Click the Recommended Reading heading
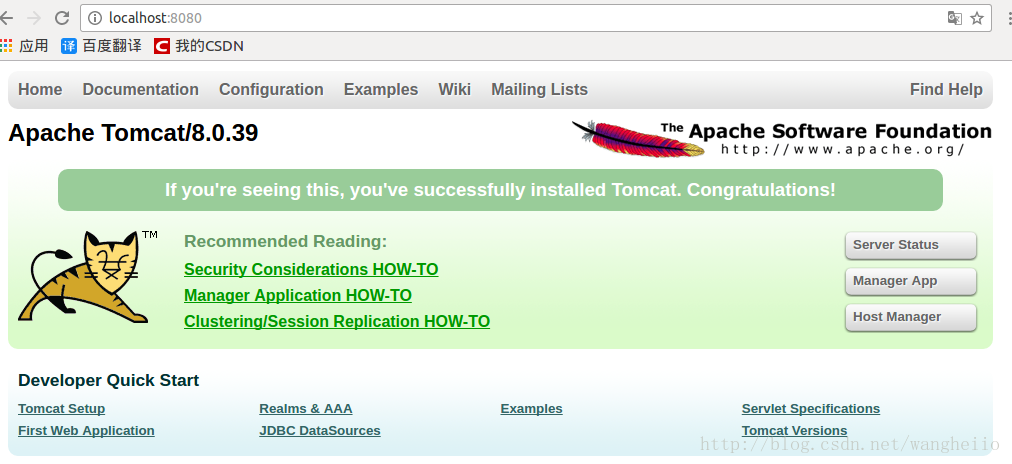 tap(285, 241)
